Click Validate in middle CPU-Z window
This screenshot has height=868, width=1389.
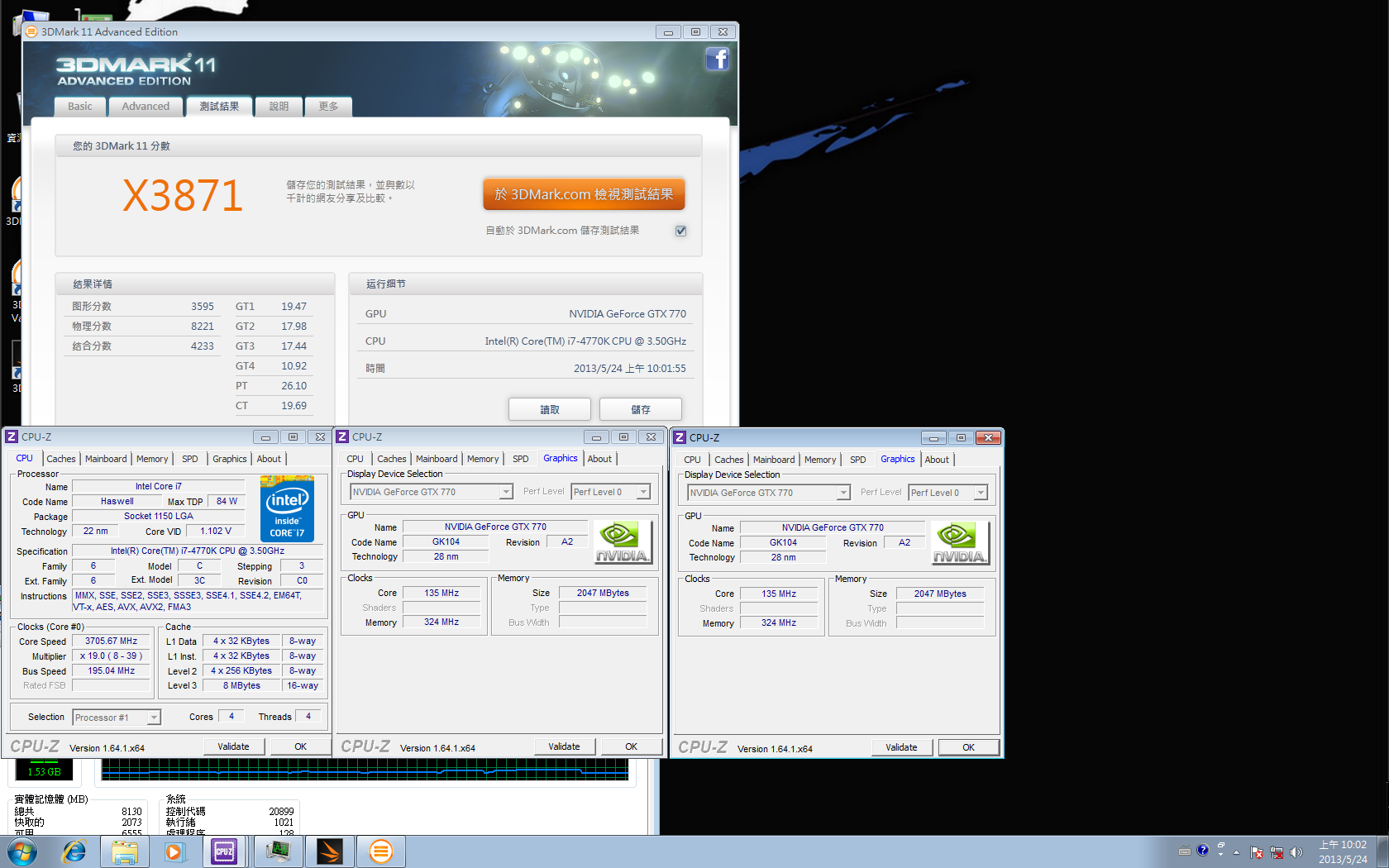tap(564, 746)
